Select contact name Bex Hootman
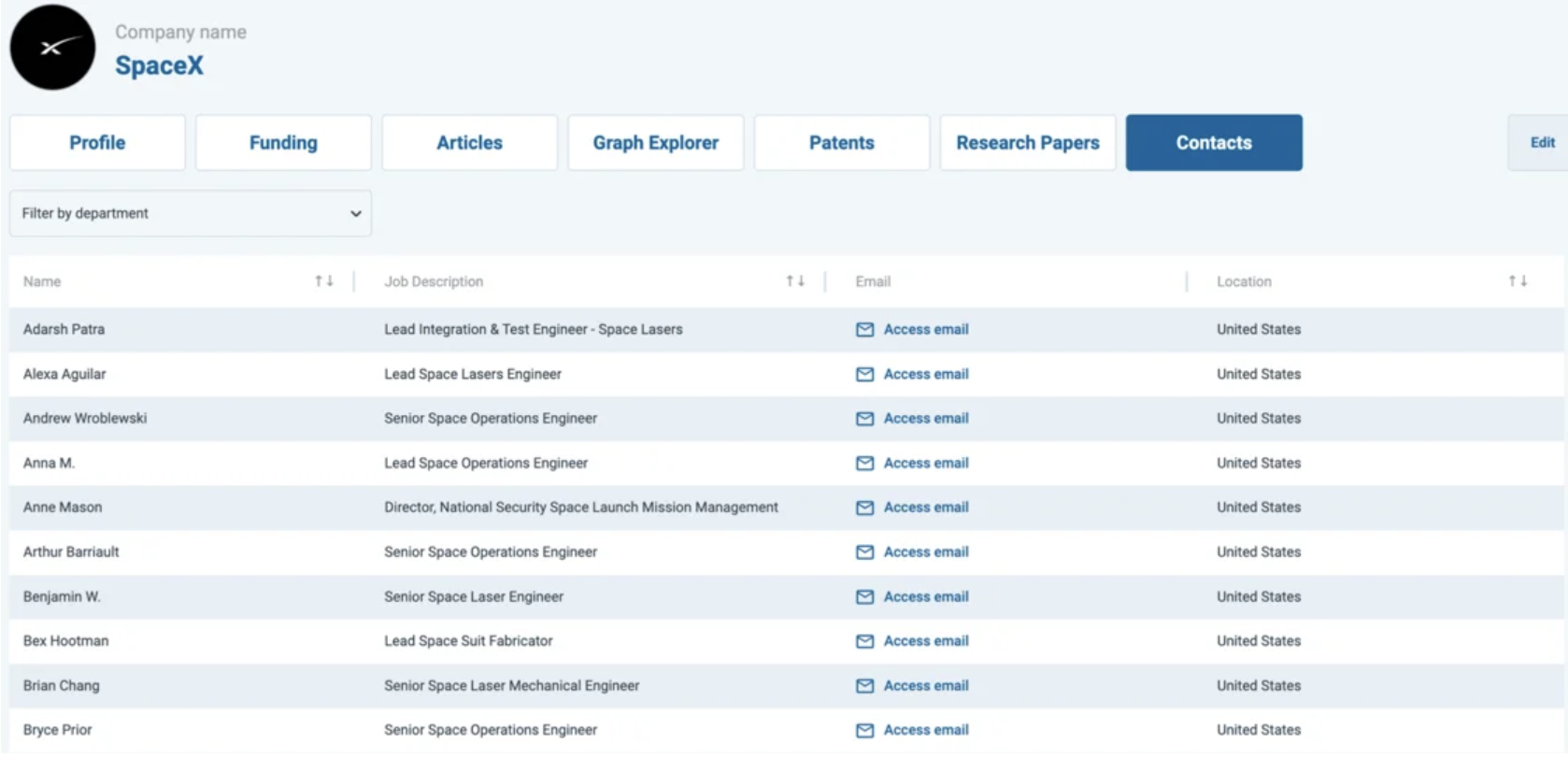 (65, 641)
